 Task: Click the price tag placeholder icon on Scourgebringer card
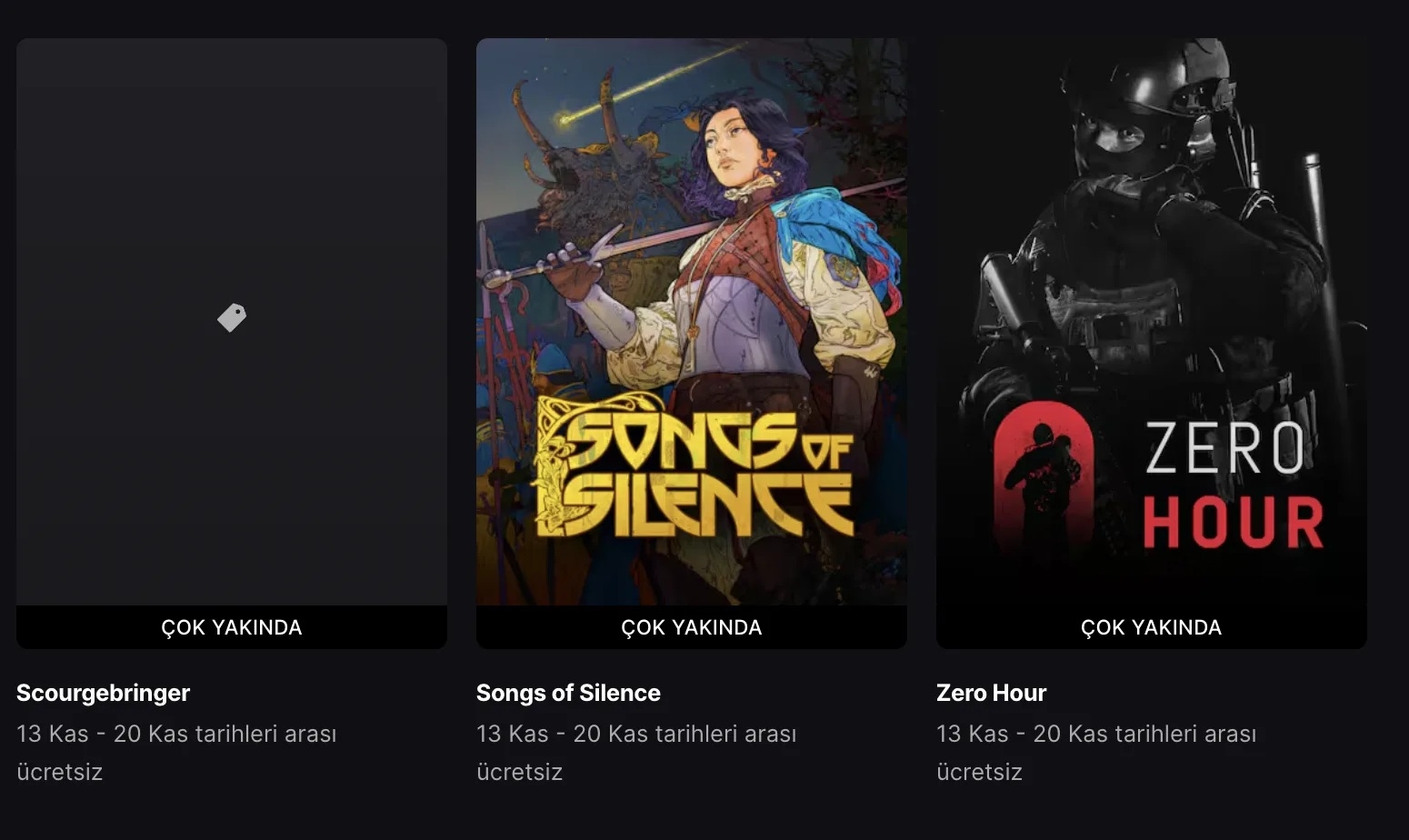click(x=233, y=317)
